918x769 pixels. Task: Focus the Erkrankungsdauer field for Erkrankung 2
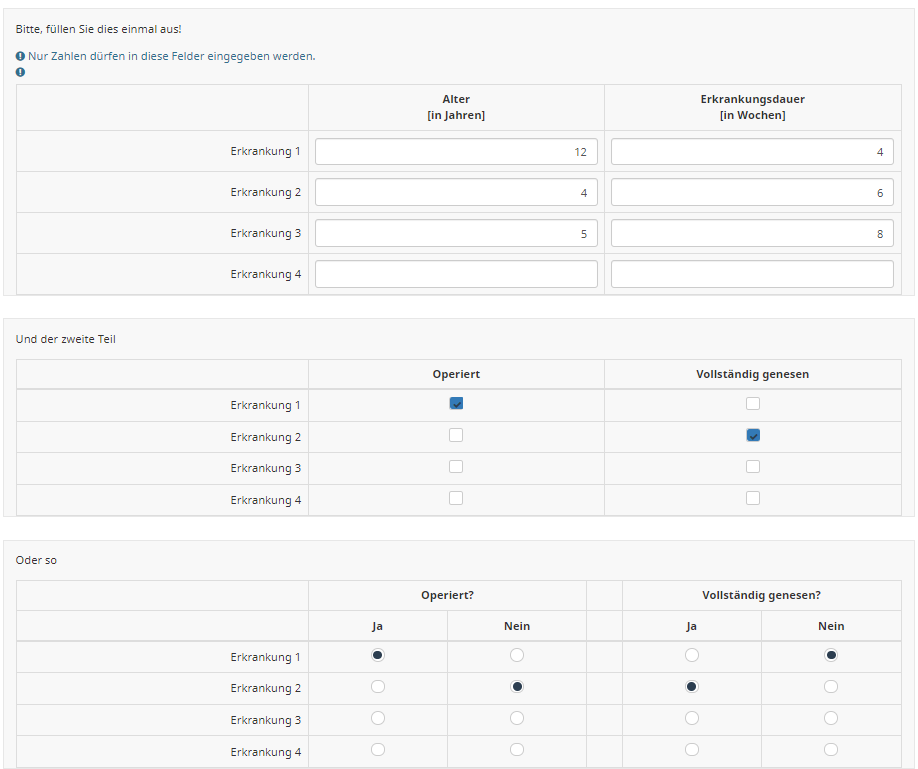752,193
